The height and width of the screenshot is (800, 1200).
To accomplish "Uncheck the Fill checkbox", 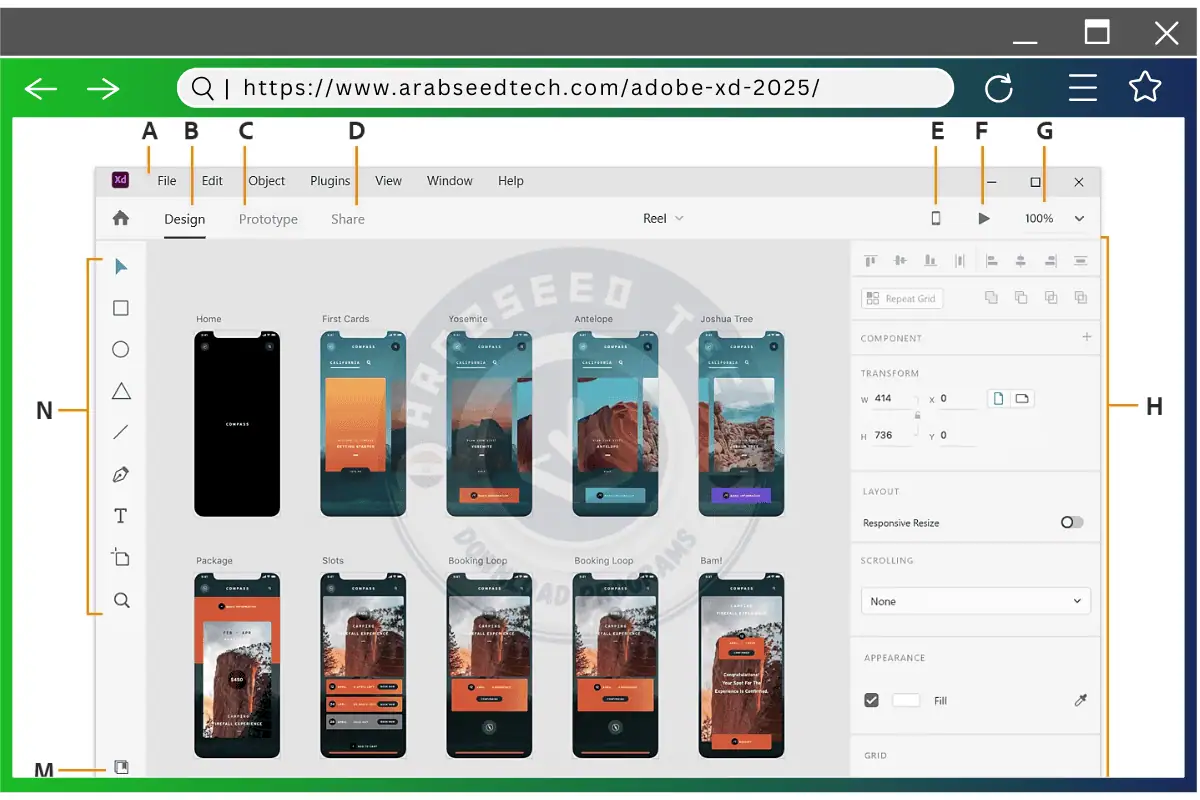I will (x=871, y=700).
